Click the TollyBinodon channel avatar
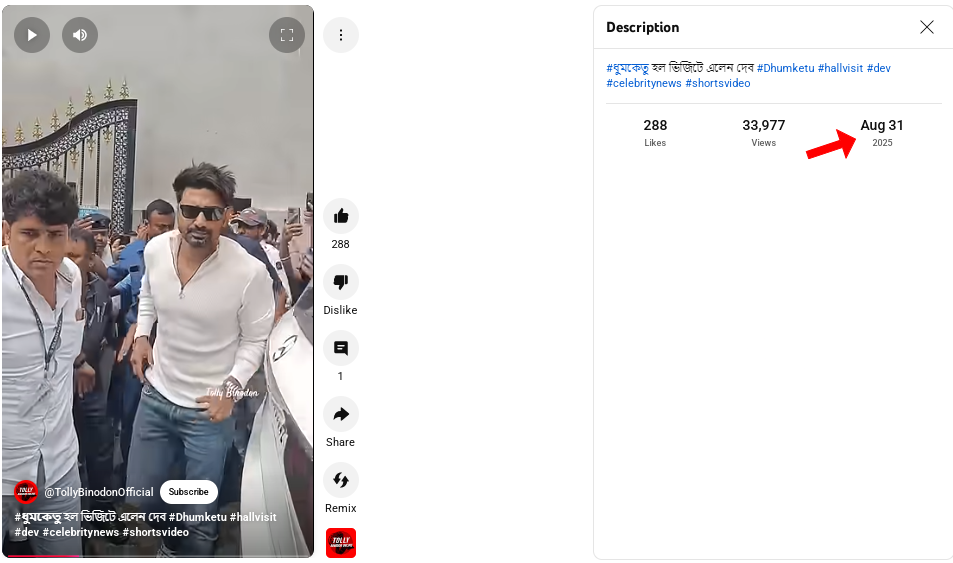 pos(26,492)
